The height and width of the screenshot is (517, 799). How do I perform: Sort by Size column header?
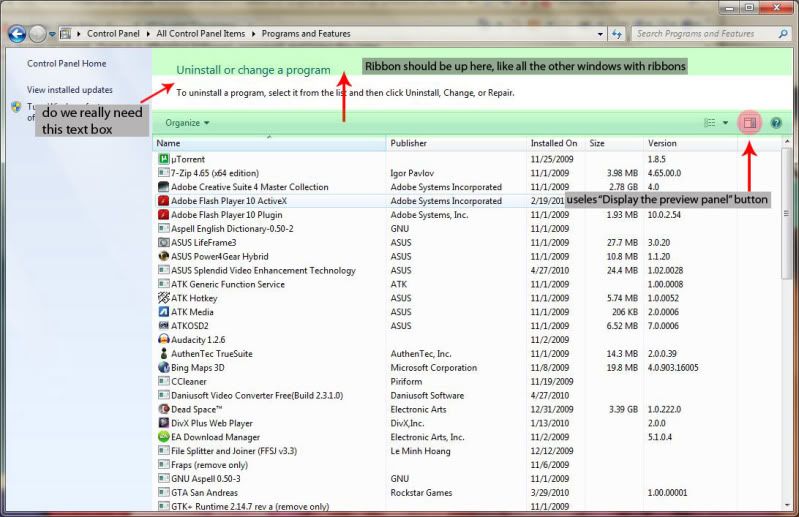pyautogui.click(x=614, y=143)
